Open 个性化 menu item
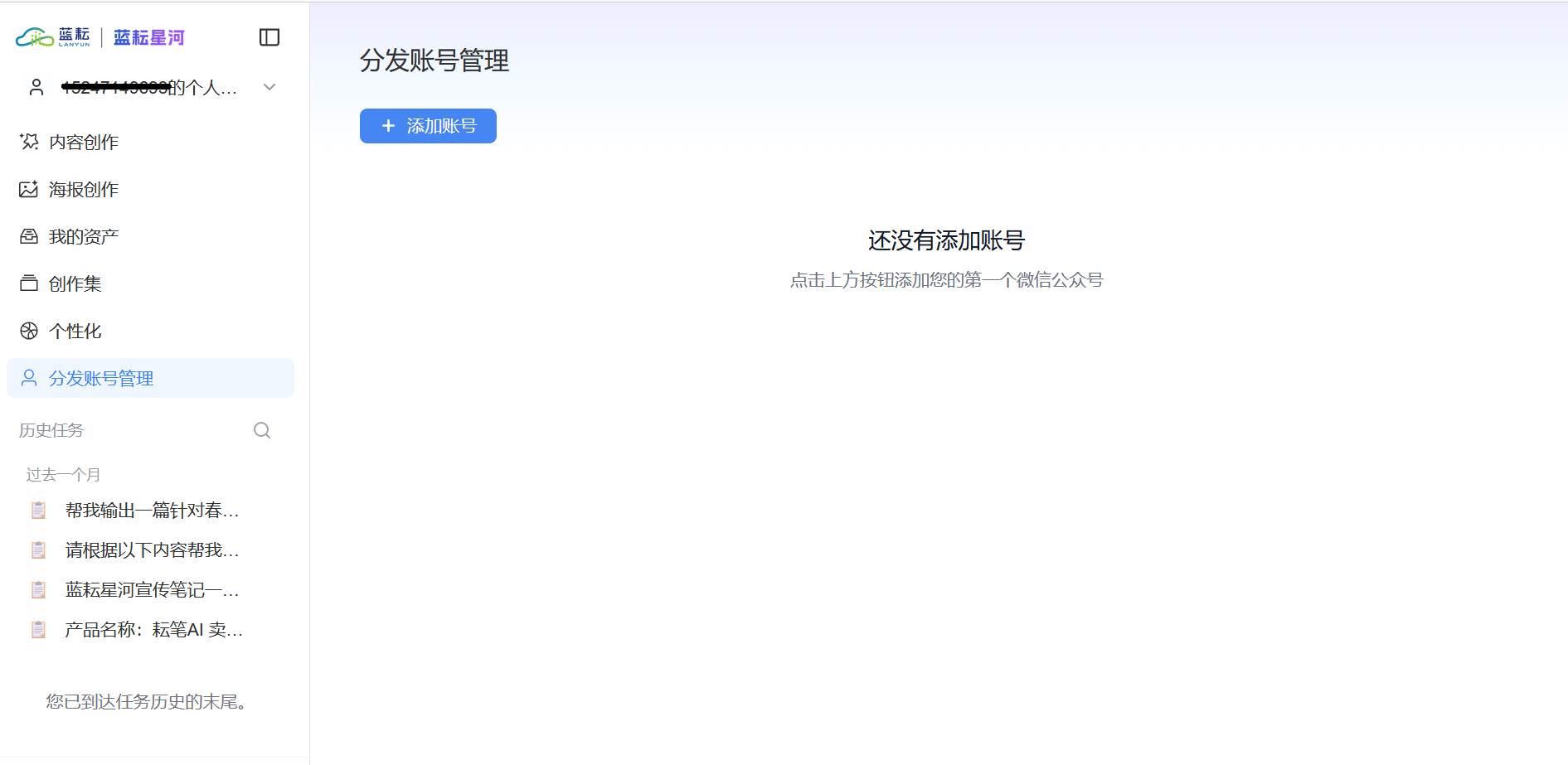This screenshot has width=1568, height=765. pyautogui.click(x=150, y=331)
